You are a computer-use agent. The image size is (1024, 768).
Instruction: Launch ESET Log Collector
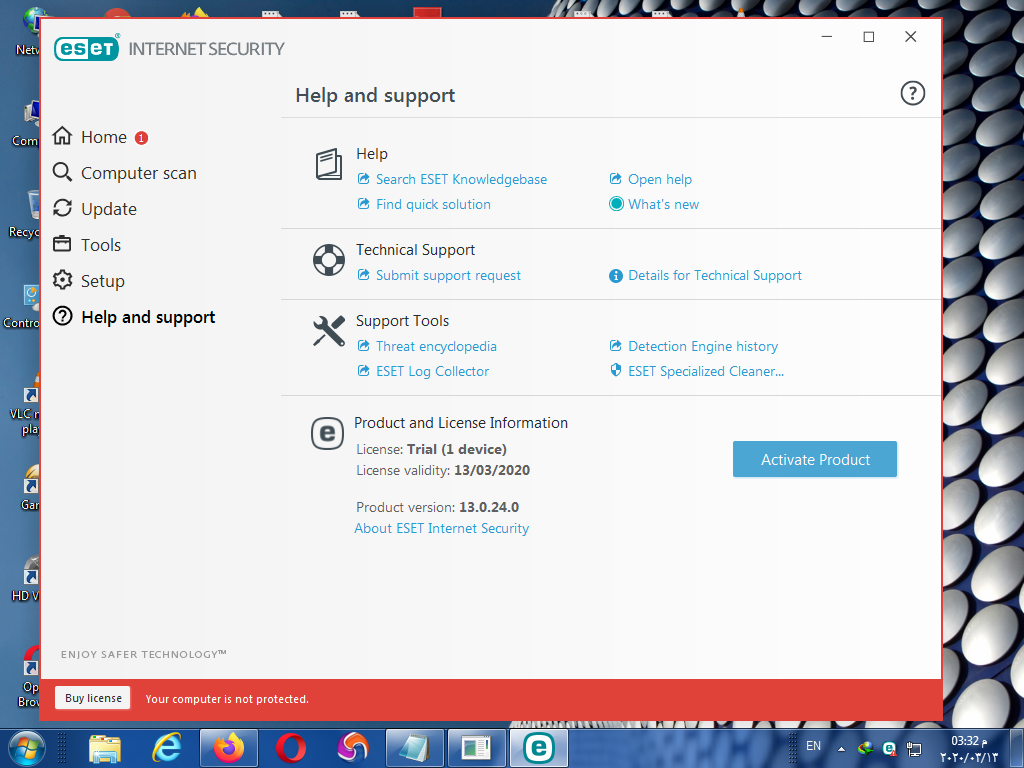[x=432, y=372]
